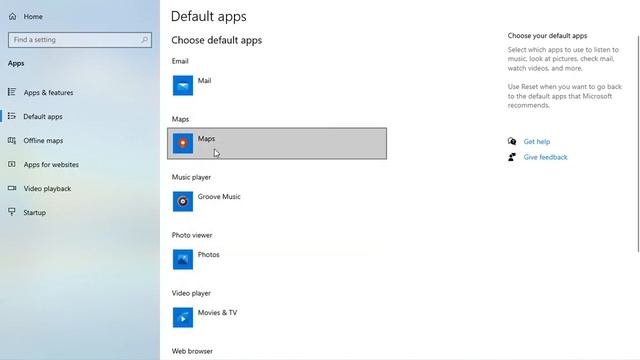
Task: Click the Home icon in sidebar
Action: tap(13, 16)
